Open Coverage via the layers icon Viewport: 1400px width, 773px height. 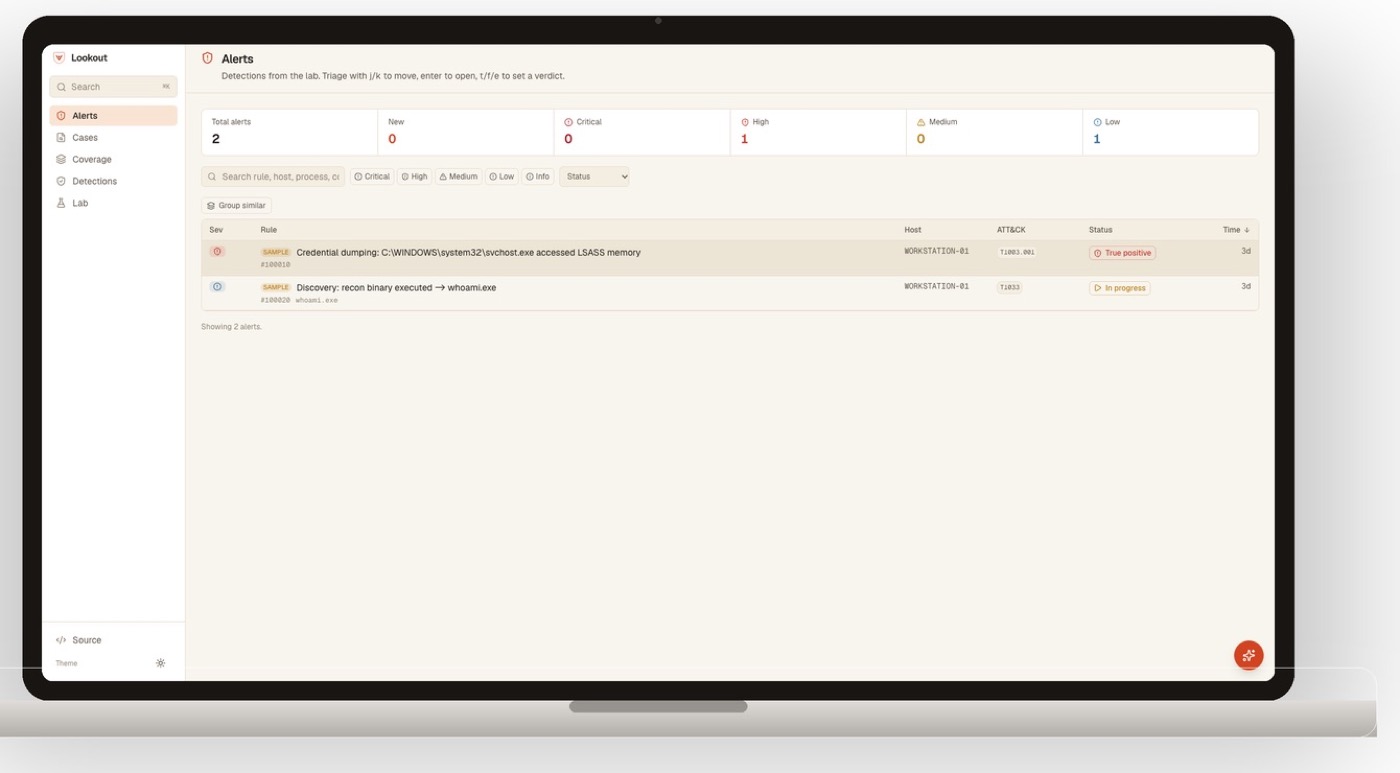tap(61, 159)
